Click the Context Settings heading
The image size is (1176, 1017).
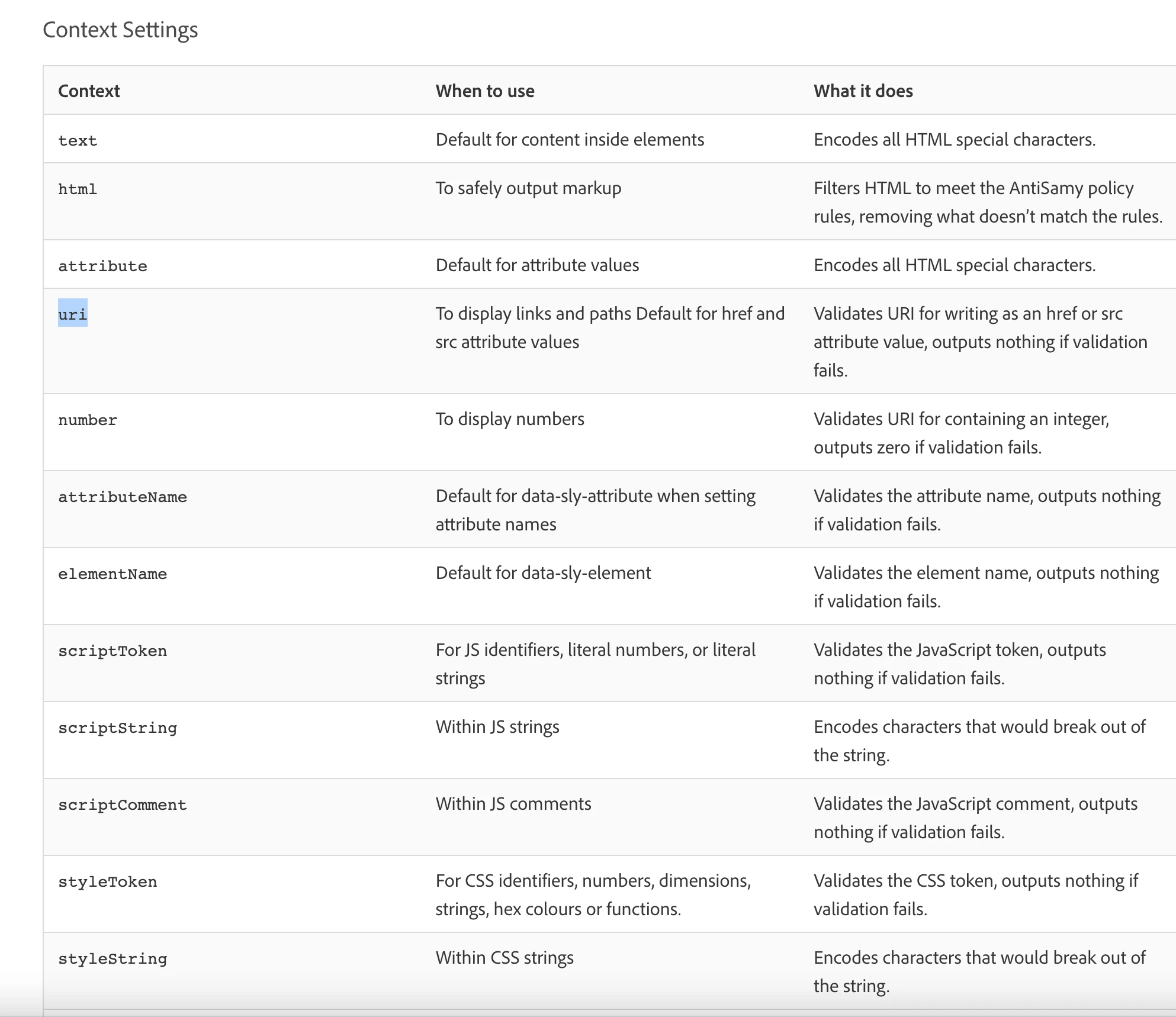click(120, 30)
